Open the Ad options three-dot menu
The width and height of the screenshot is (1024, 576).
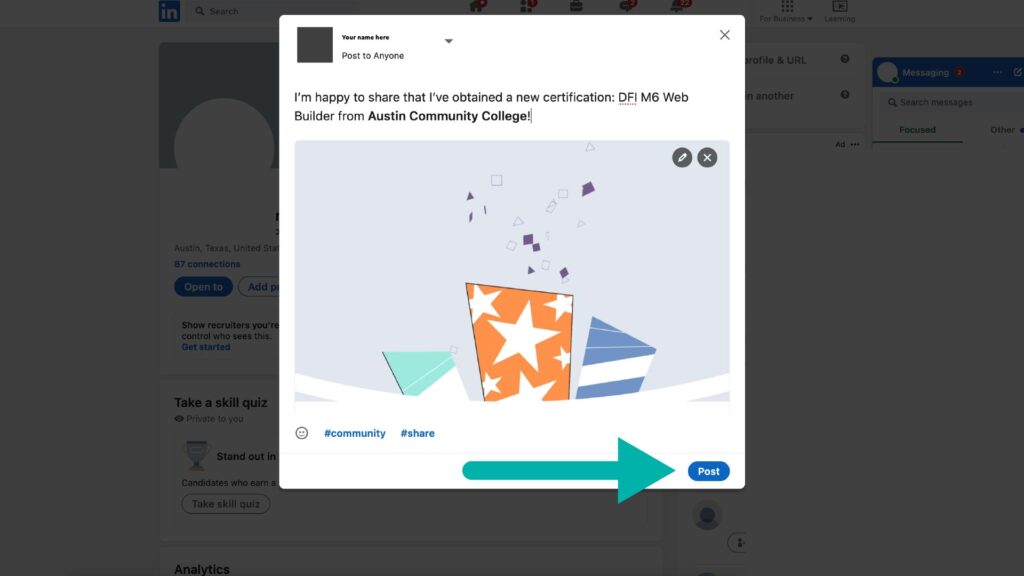point(855,144)
